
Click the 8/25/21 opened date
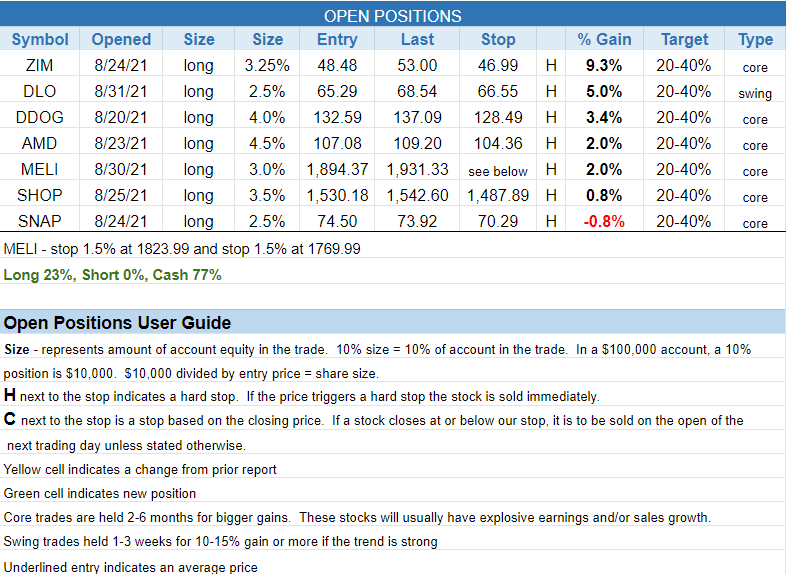coord(121,195)
